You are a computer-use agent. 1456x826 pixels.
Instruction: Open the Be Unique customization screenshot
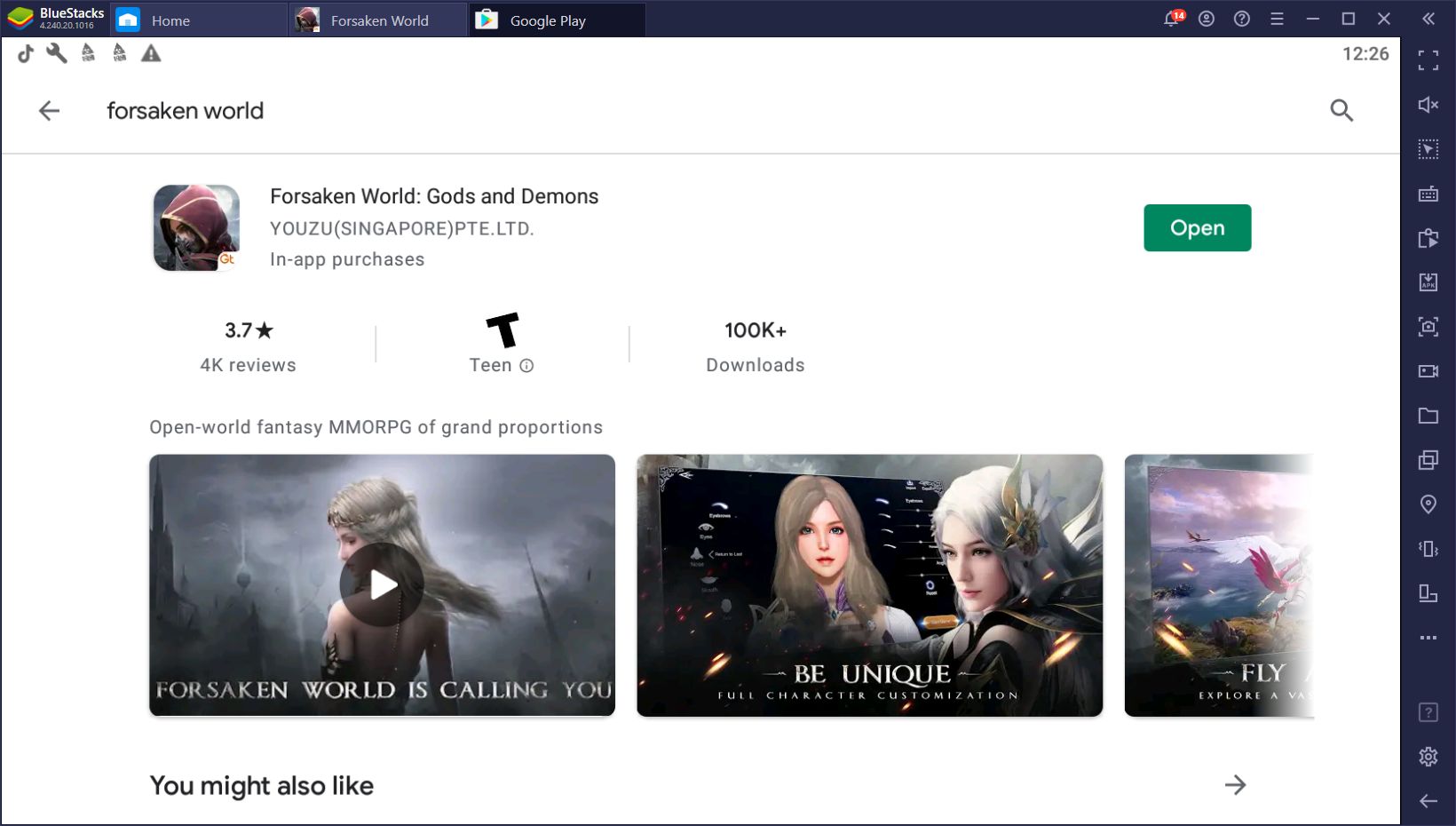point(869,585)
